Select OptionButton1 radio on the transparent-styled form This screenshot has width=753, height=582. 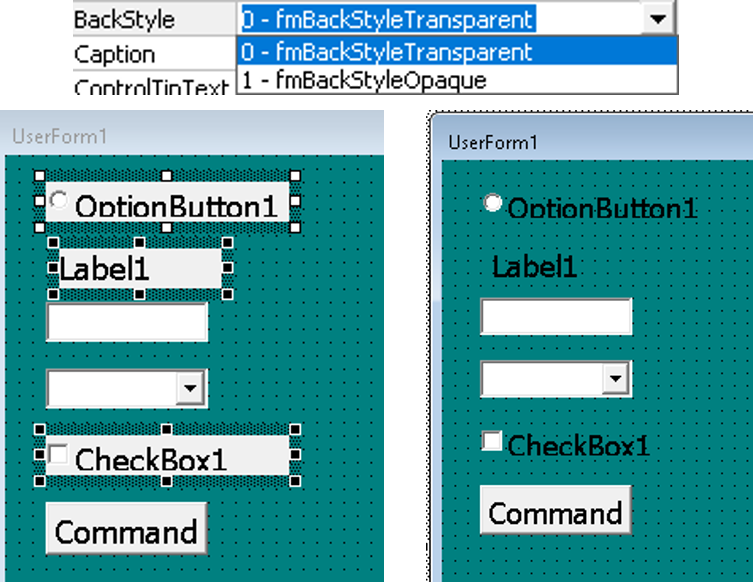tap(492, 203)
